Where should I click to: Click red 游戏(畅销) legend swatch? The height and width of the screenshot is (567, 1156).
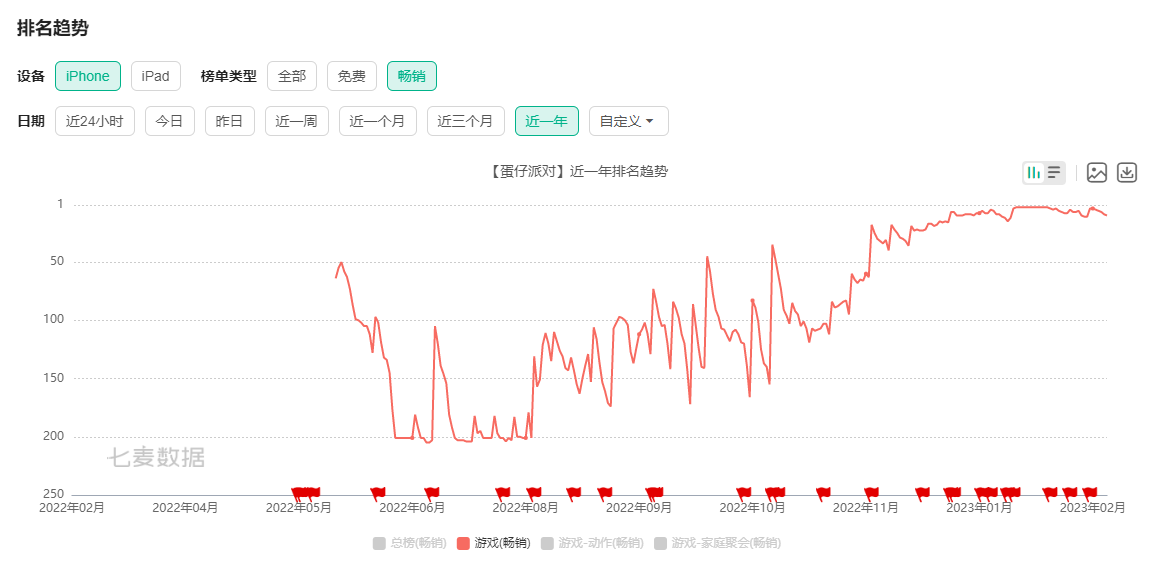click(464, 543)
